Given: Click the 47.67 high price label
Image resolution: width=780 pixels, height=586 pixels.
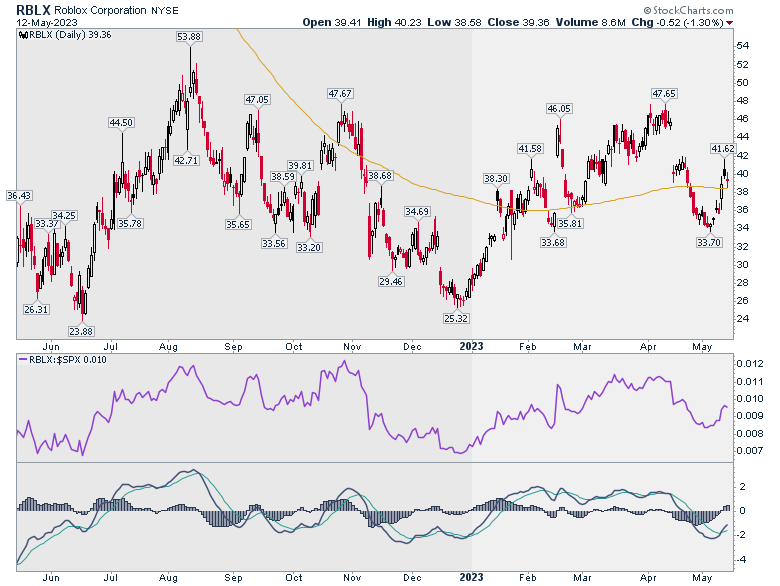Looking at the screenshot, I should tap(340, 94).
